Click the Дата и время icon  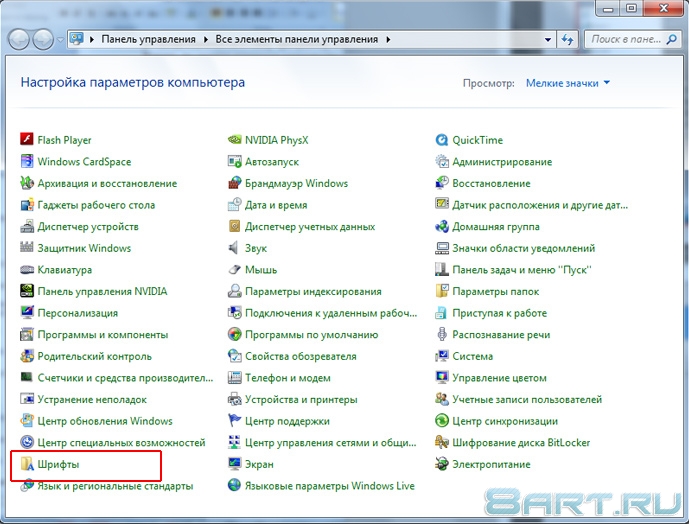point(234,204)
